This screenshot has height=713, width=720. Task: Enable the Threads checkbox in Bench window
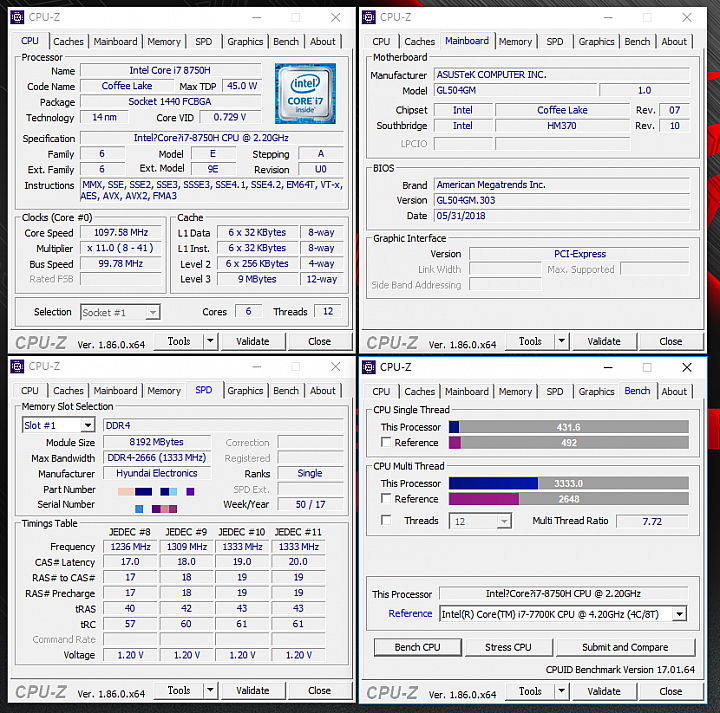(386, 520)
